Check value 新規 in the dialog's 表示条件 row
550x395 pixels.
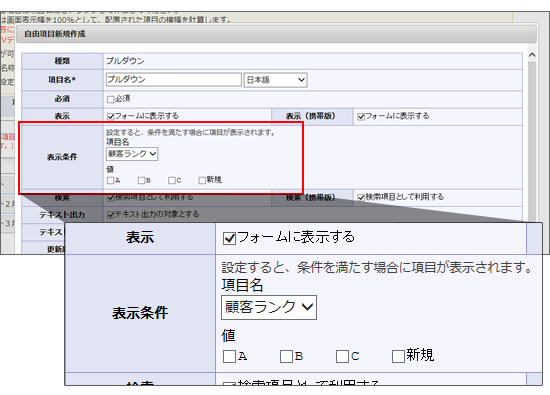(x=202, y=180)
